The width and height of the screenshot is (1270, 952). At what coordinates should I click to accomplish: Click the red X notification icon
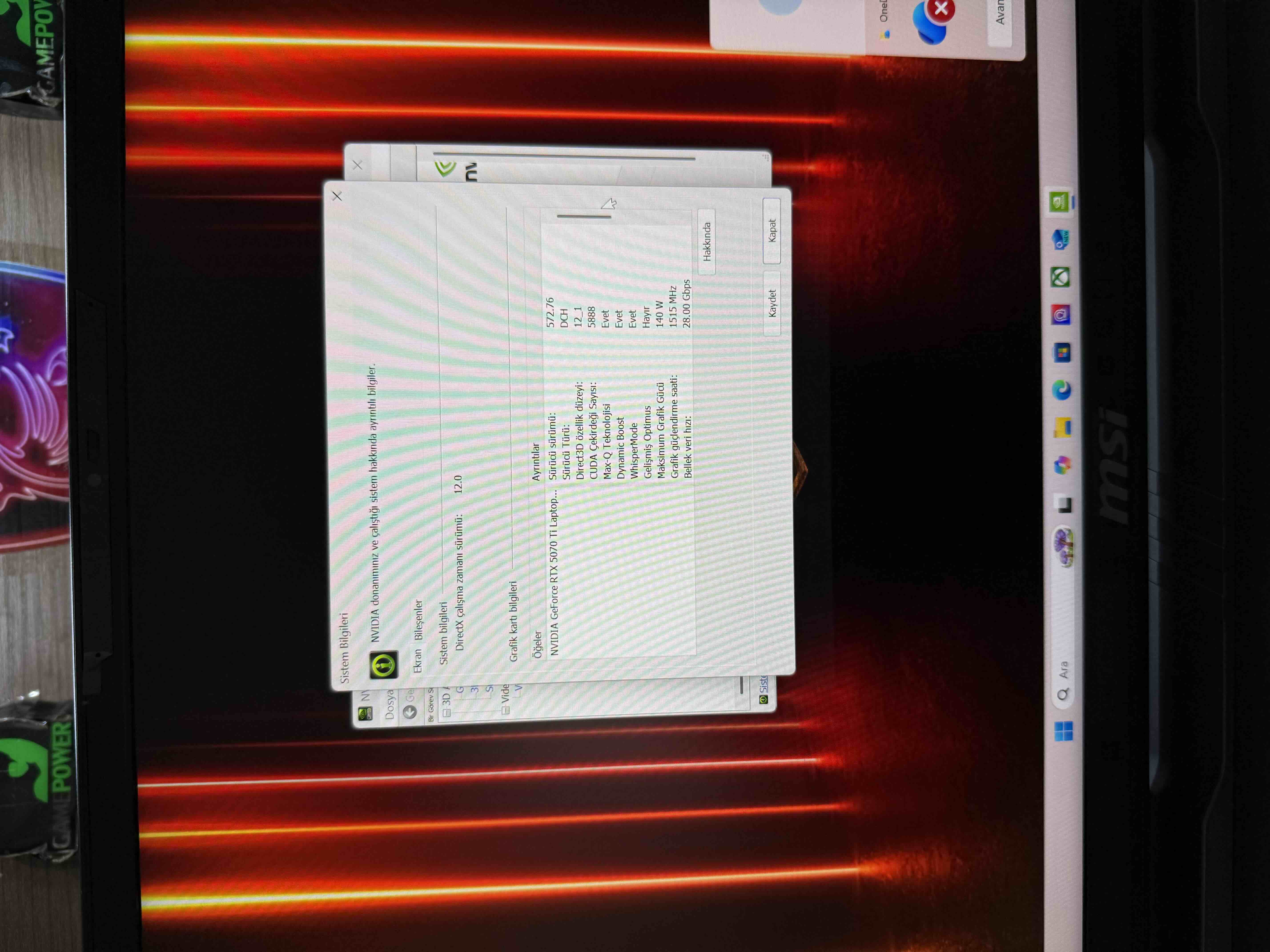942,9
